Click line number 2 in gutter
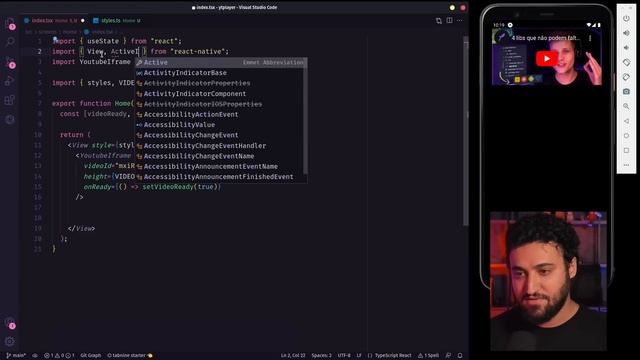The width and height of the screenshot is (640, 360). 40,51
